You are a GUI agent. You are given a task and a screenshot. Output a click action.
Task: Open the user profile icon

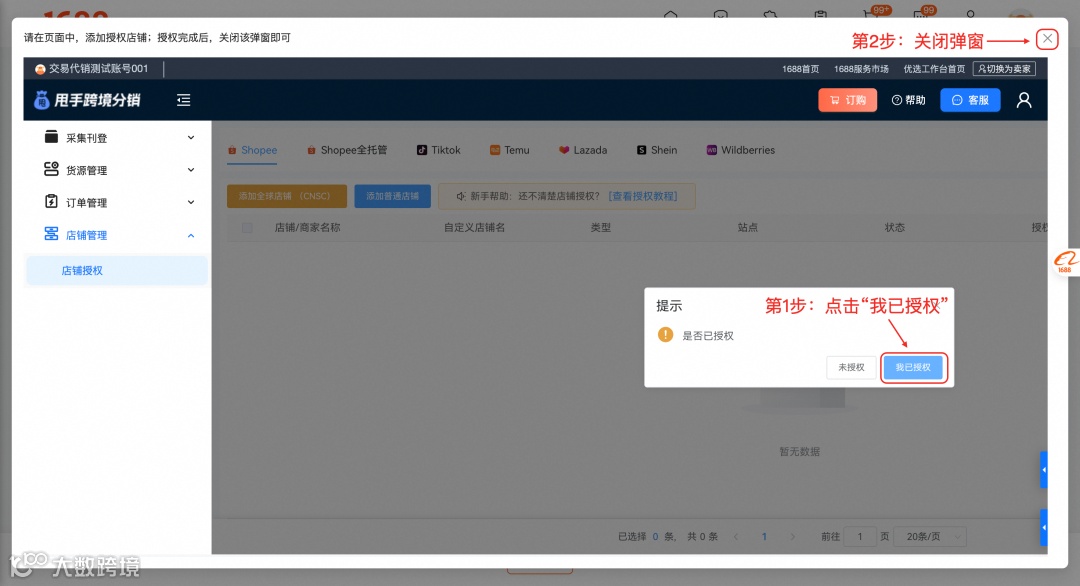coord(1024,101)
